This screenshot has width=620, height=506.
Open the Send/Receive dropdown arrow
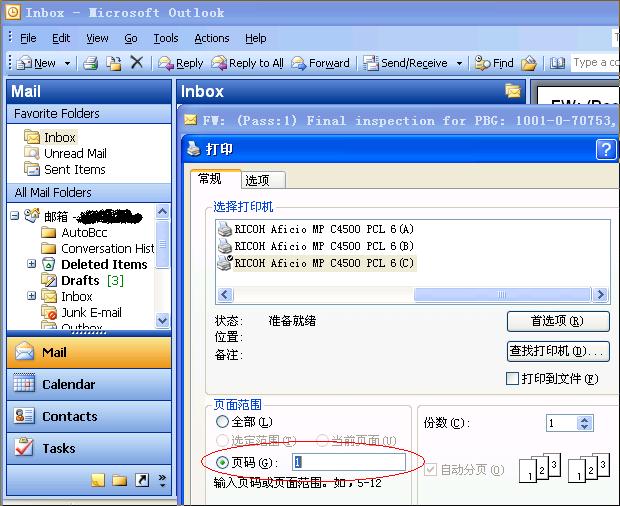click(x=459, y=63)
